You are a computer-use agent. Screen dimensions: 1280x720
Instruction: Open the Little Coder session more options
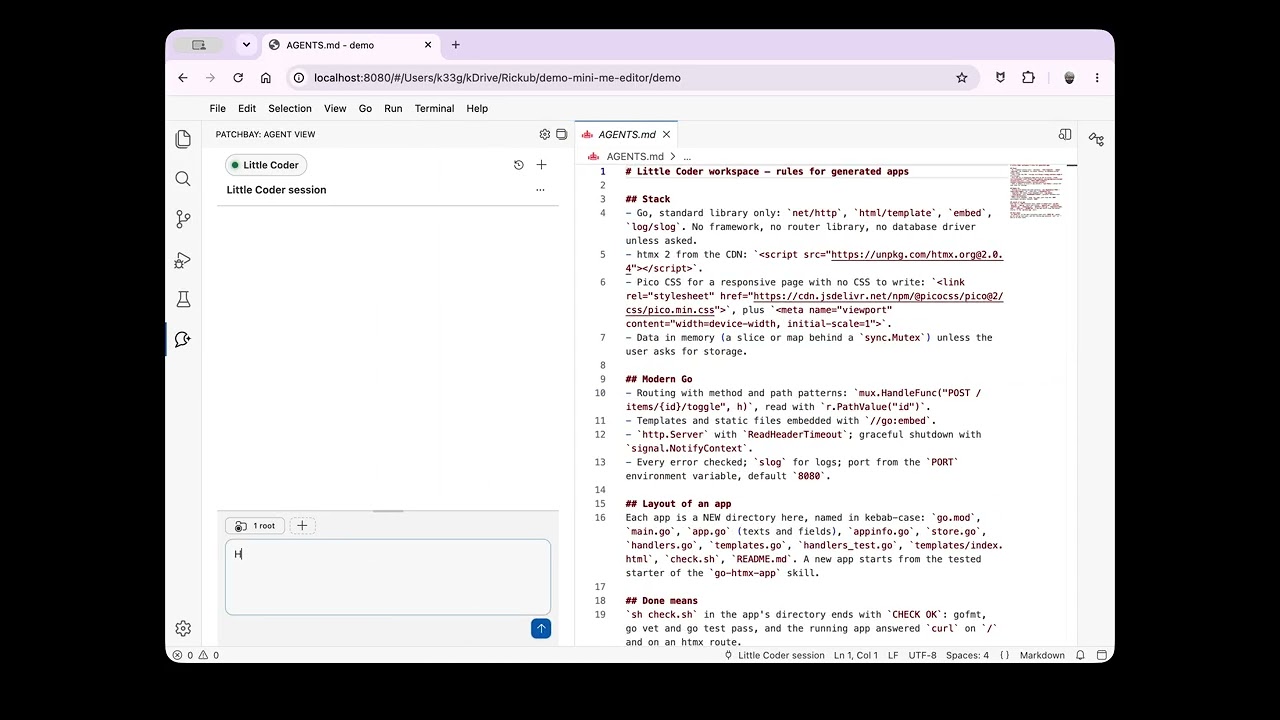click(x=540, y=190)
